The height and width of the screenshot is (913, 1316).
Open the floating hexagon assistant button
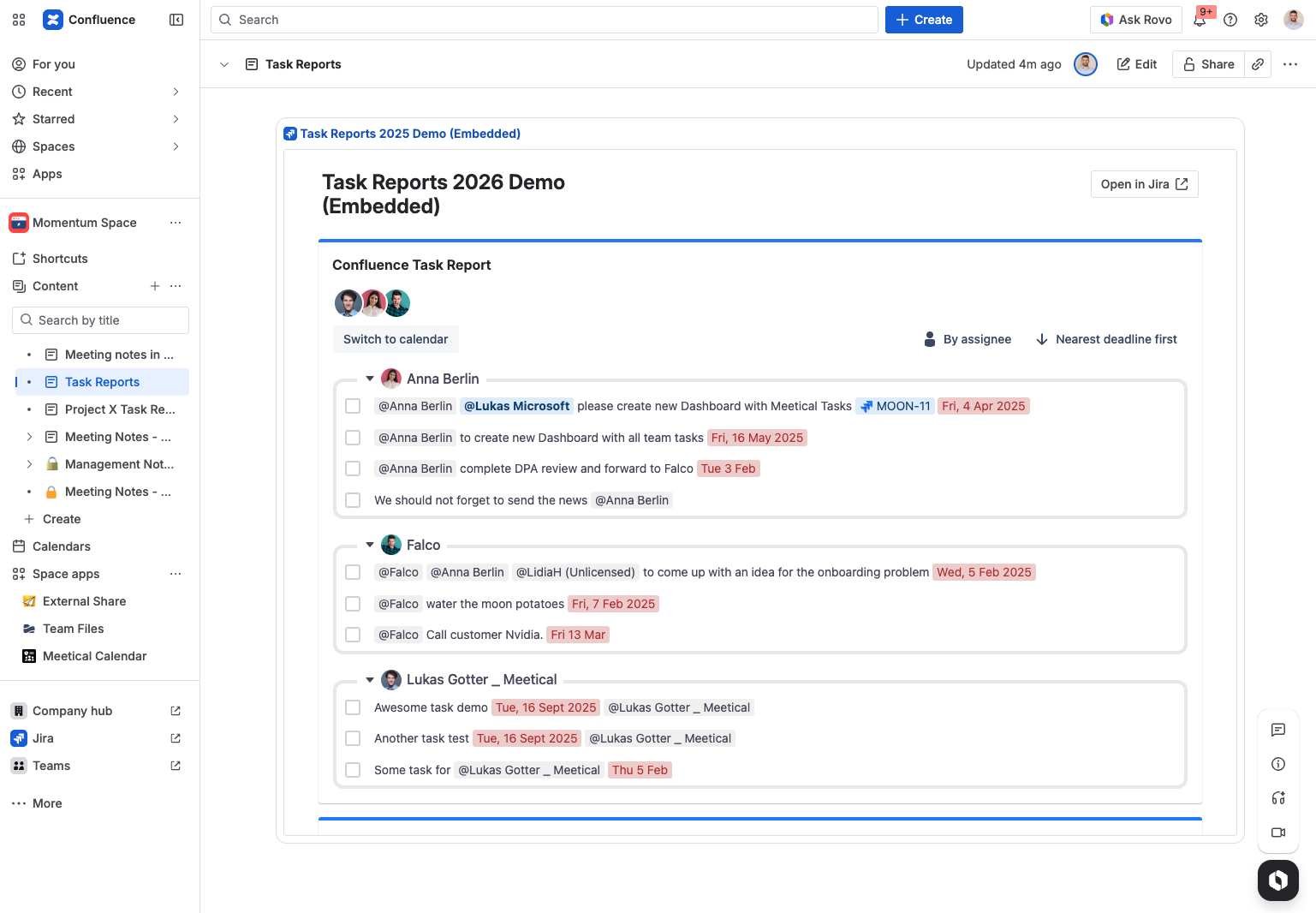tap(1278, 880)
